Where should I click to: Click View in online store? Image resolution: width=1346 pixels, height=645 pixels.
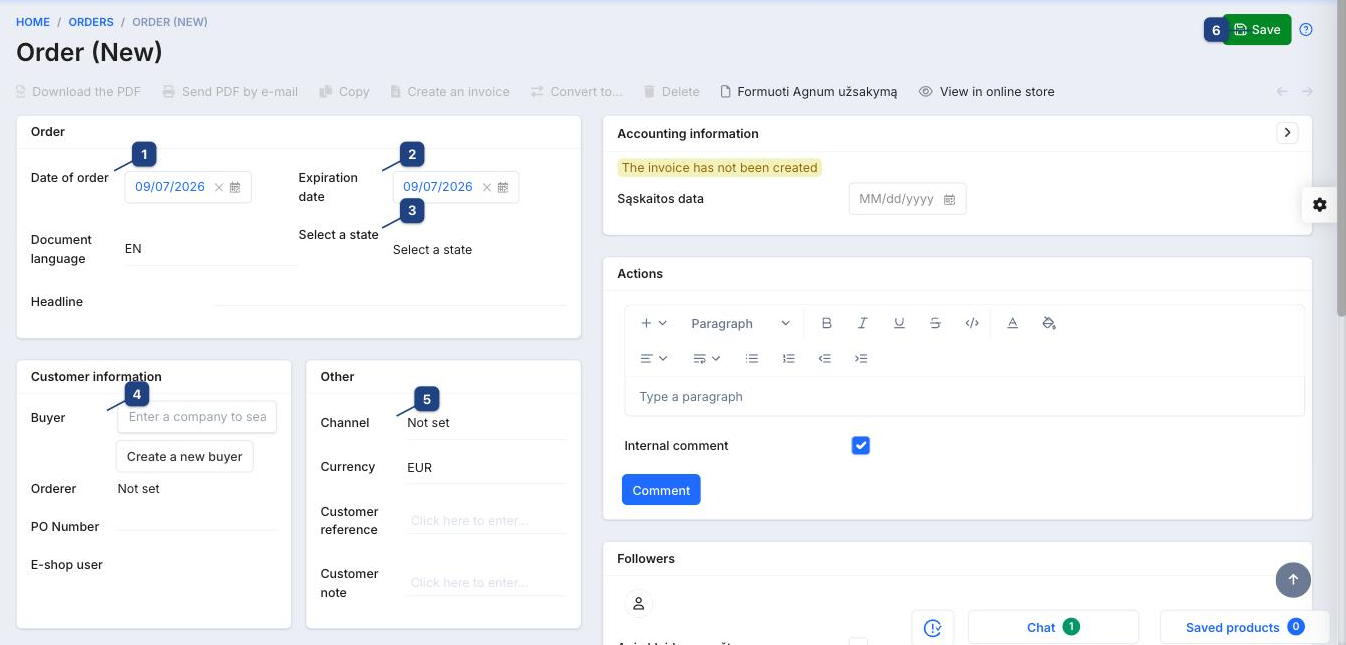click(x=987, y=92)
